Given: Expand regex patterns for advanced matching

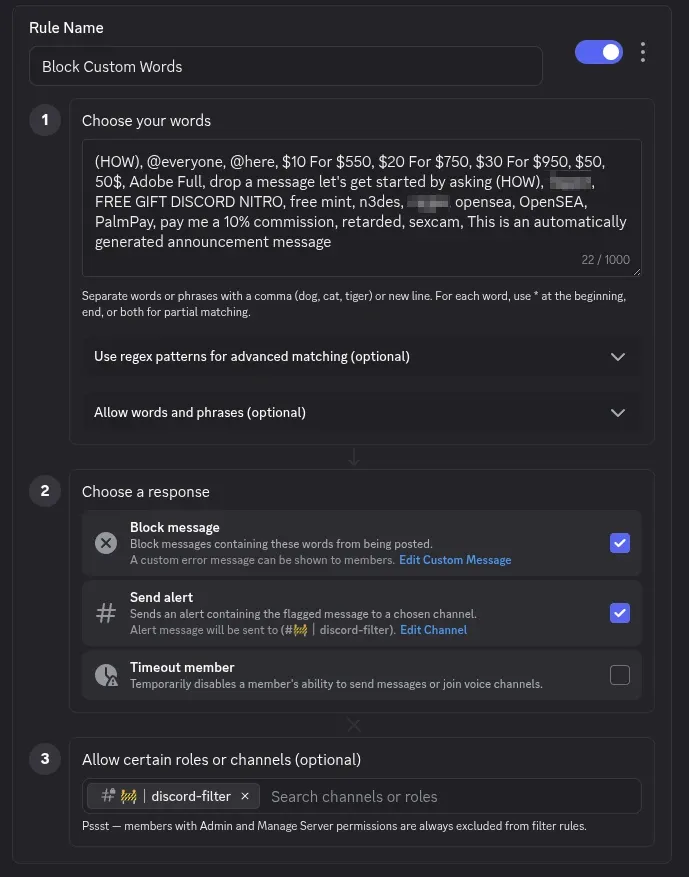Looking at the screenshot, I should click(x=617, y=357).
